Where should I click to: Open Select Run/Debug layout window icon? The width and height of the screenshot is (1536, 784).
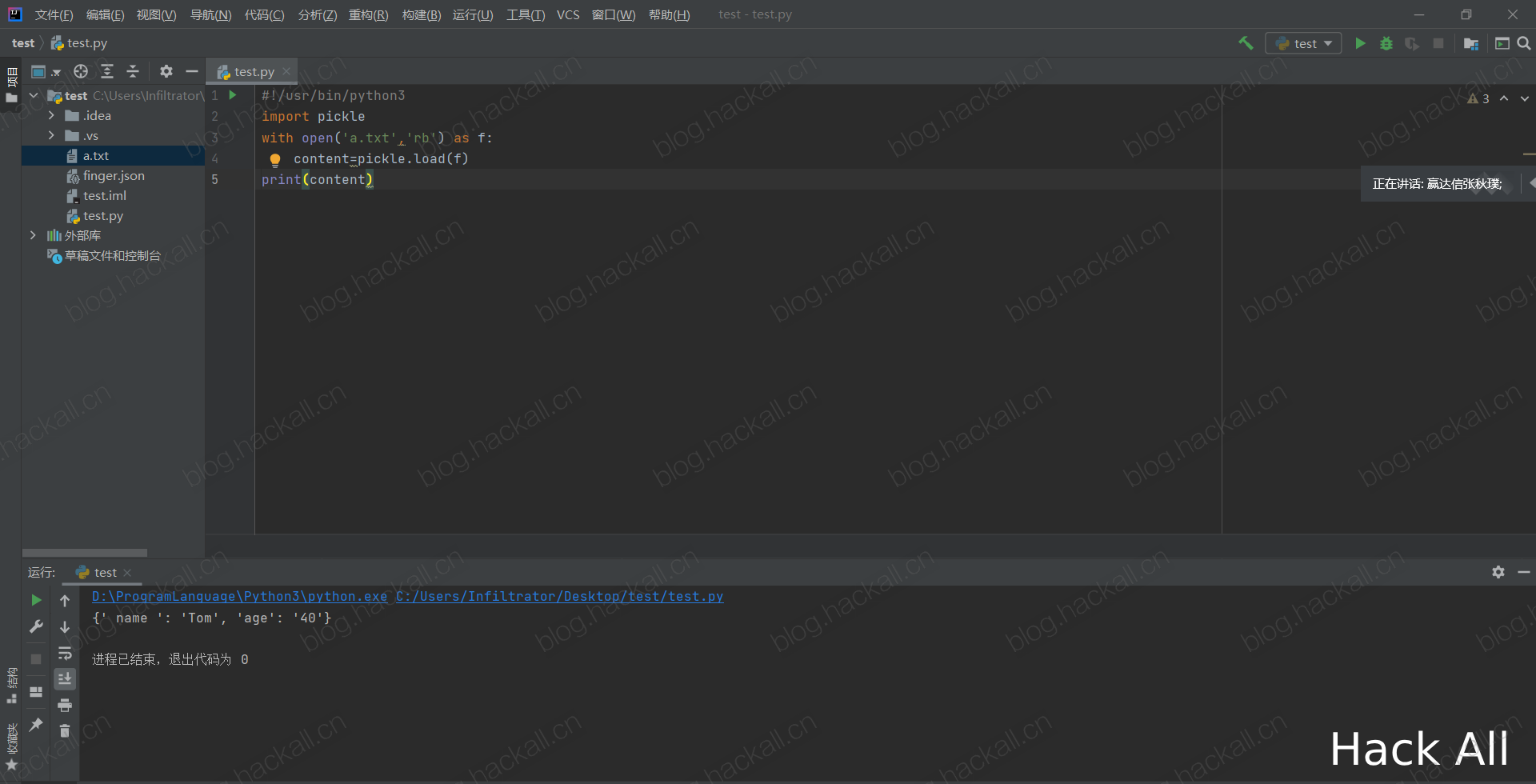[1502, 43]
